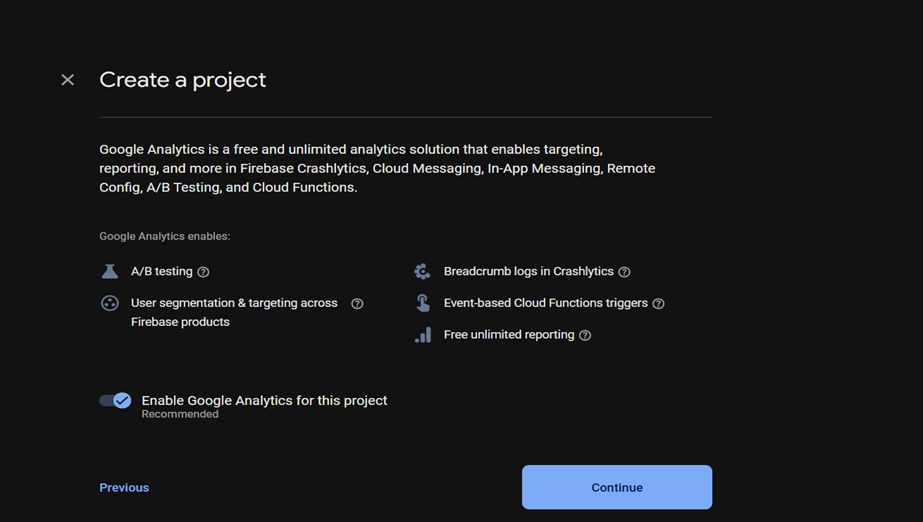Click the A/B testing flask icon
Screen dimensions: 923x522
109,271
